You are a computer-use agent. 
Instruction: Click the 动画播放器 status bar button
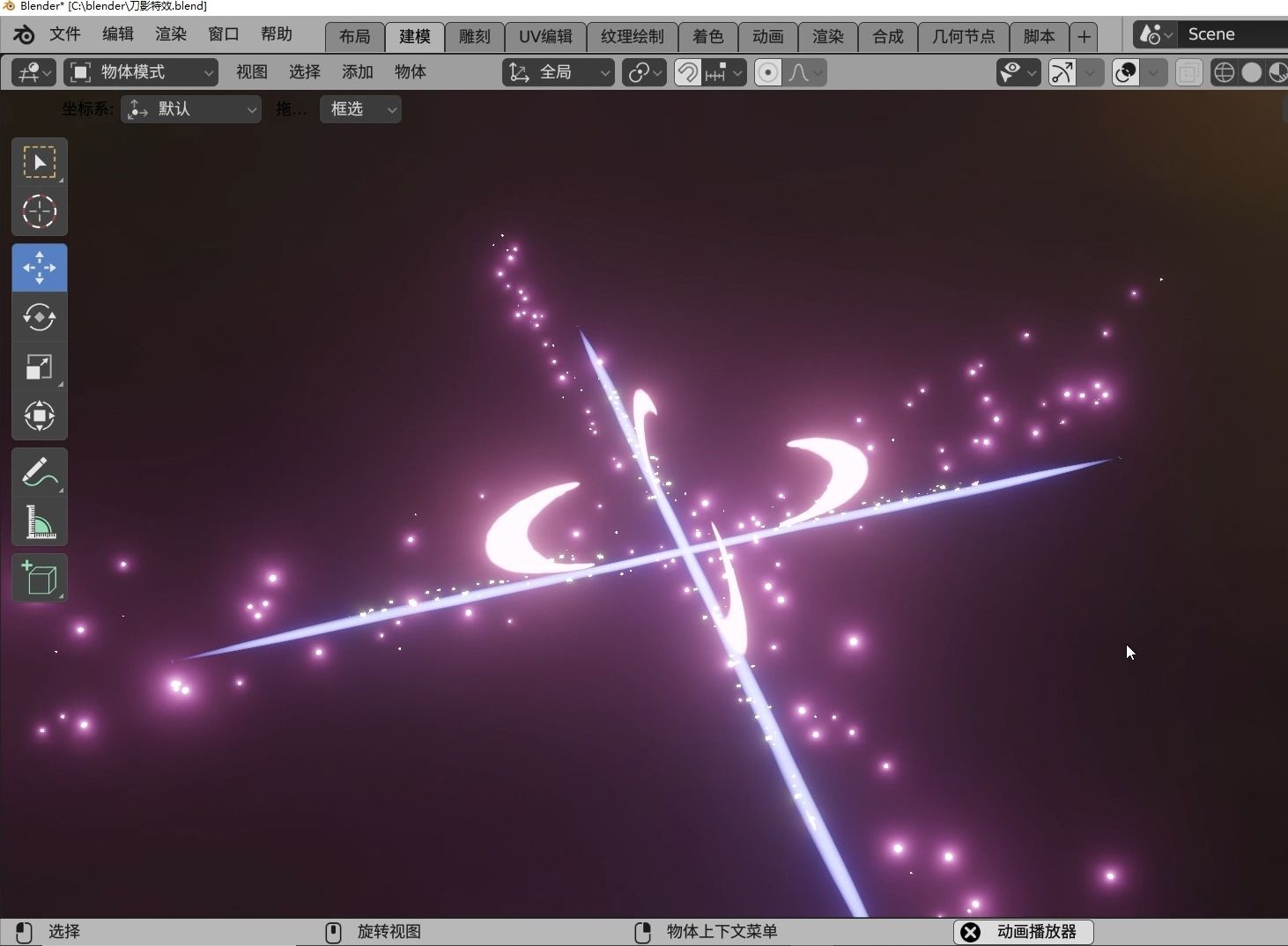pos(1024,932)
